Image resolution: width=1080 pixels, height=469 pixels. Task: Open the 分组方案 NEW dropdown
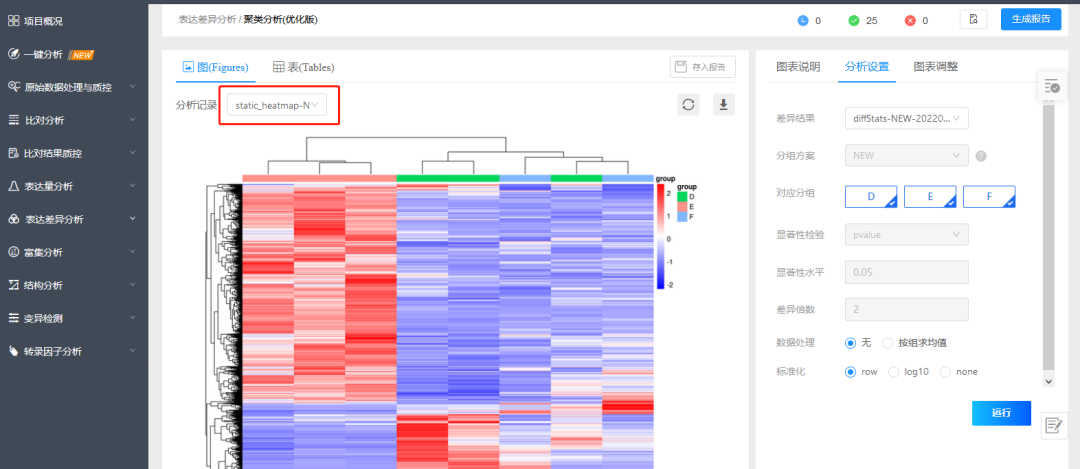tap(906, 156)
